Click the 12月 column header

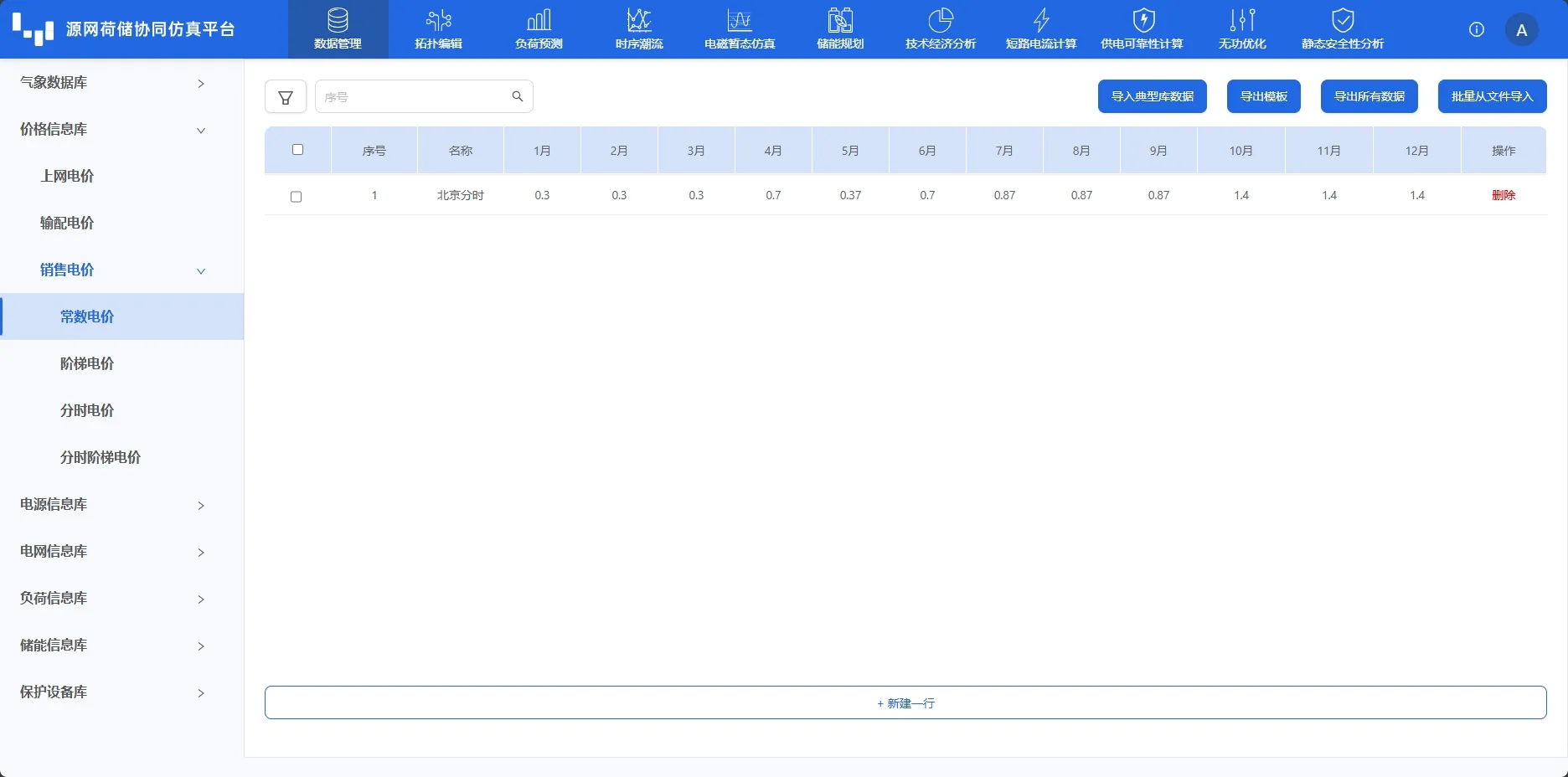point(1417,151)
